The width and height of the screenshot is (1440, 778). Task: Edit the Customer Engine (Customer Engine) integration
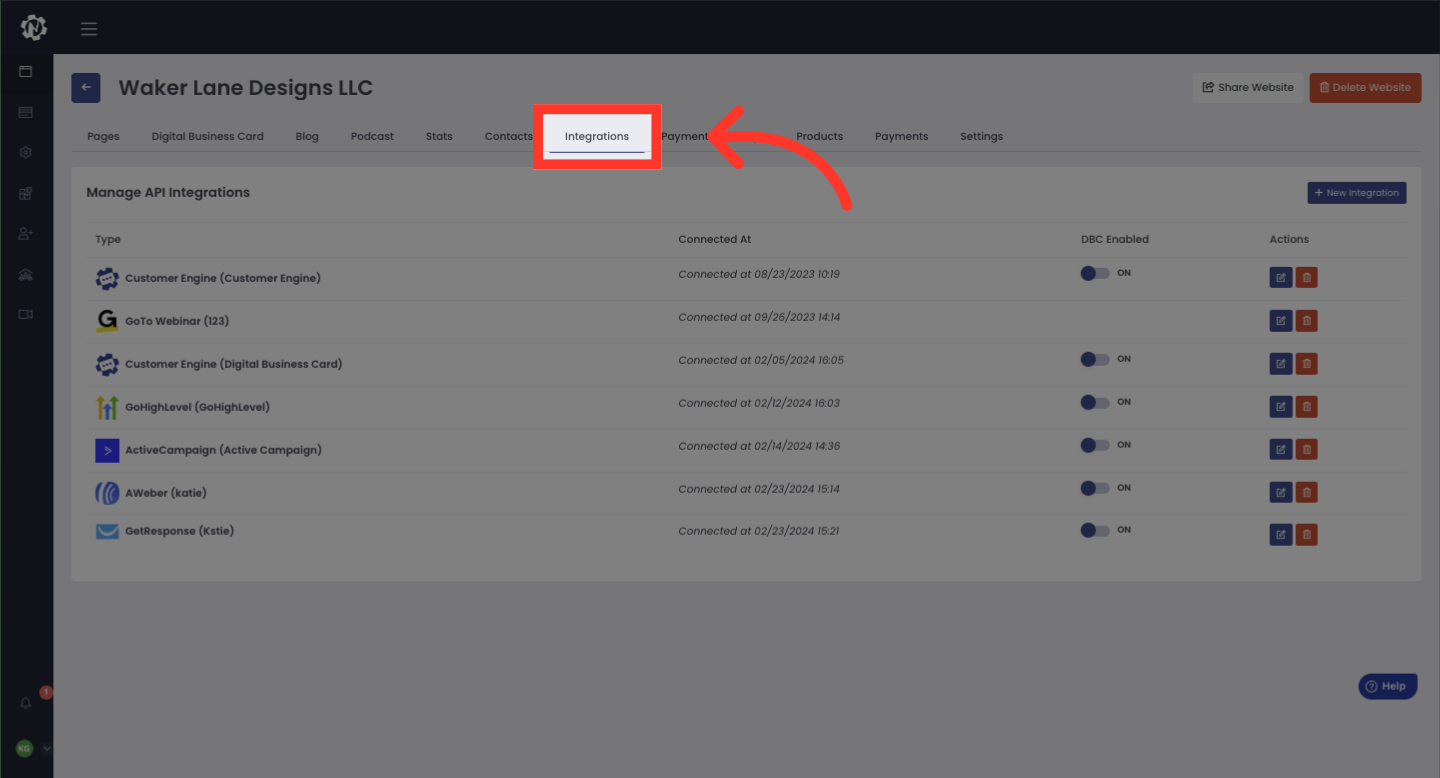[x=1281, y=278]
